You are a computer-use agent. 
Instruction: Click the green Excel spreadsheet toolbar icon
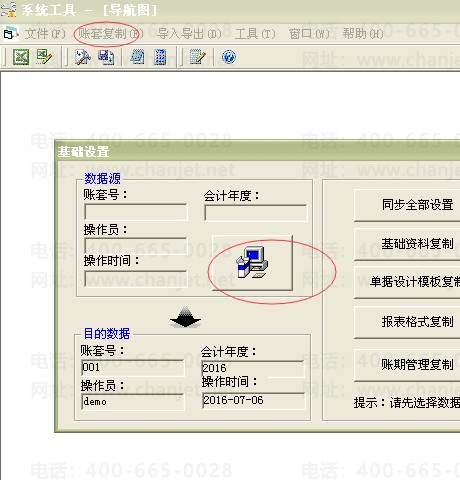(x=21, y=57)
